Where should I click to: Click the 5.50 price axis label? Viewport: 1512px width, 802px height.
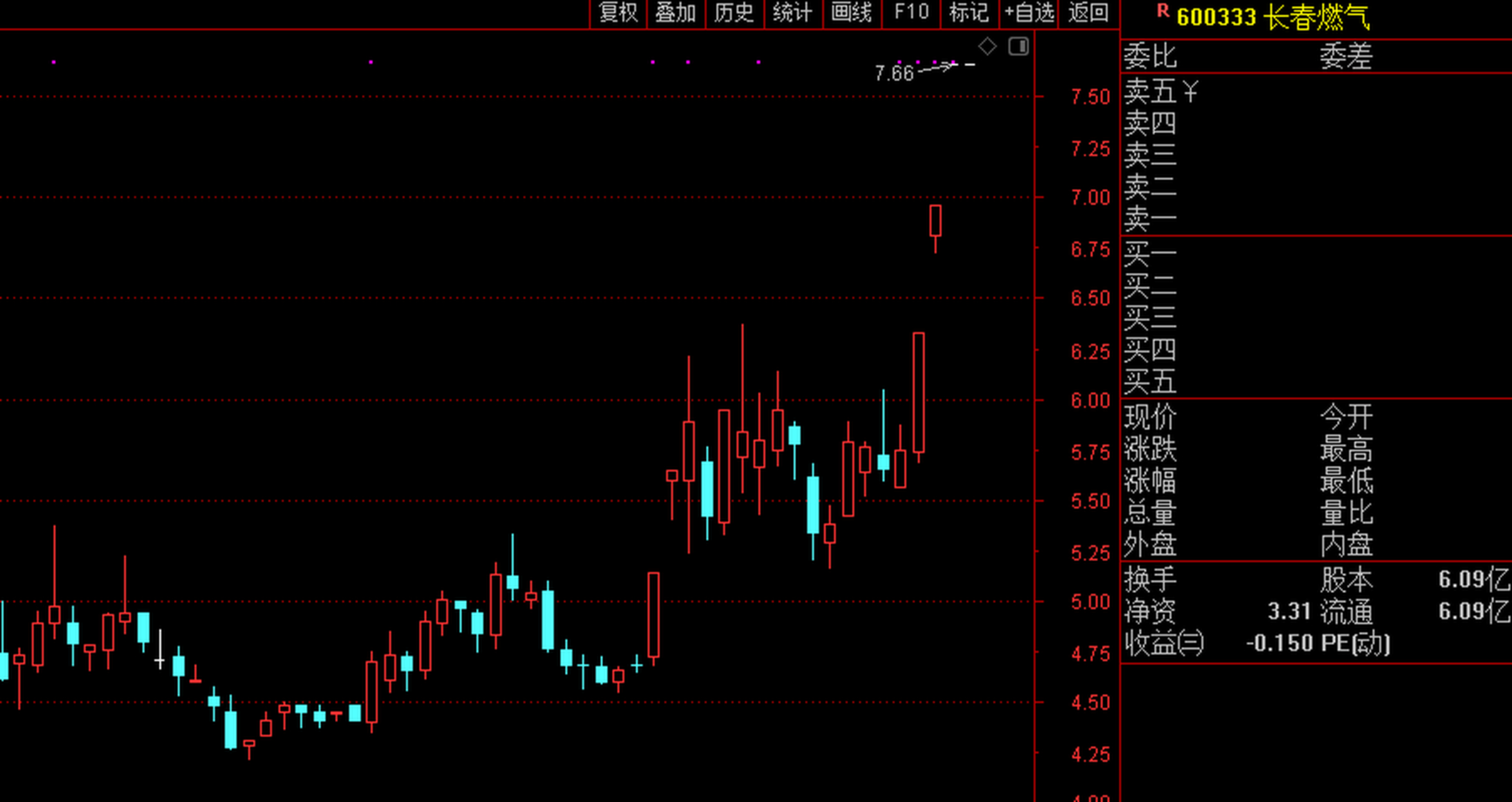[1090, 501]
